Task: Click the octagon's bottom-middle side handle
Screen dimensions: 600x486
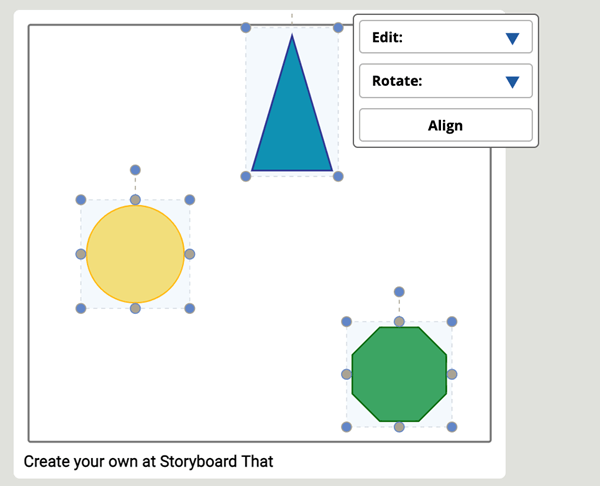Action: pyautogui.click(x=399, y=427)
